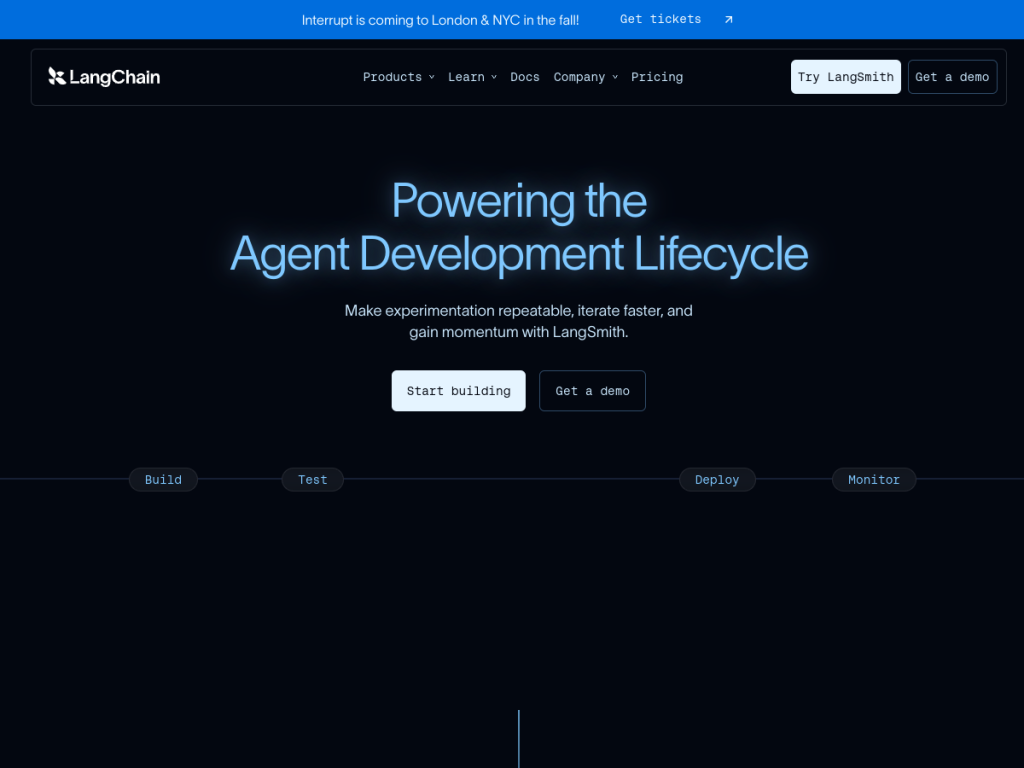The image size is (1024, 768).
Task: Select the Test lifecycle stage
Action: point(312,479)
